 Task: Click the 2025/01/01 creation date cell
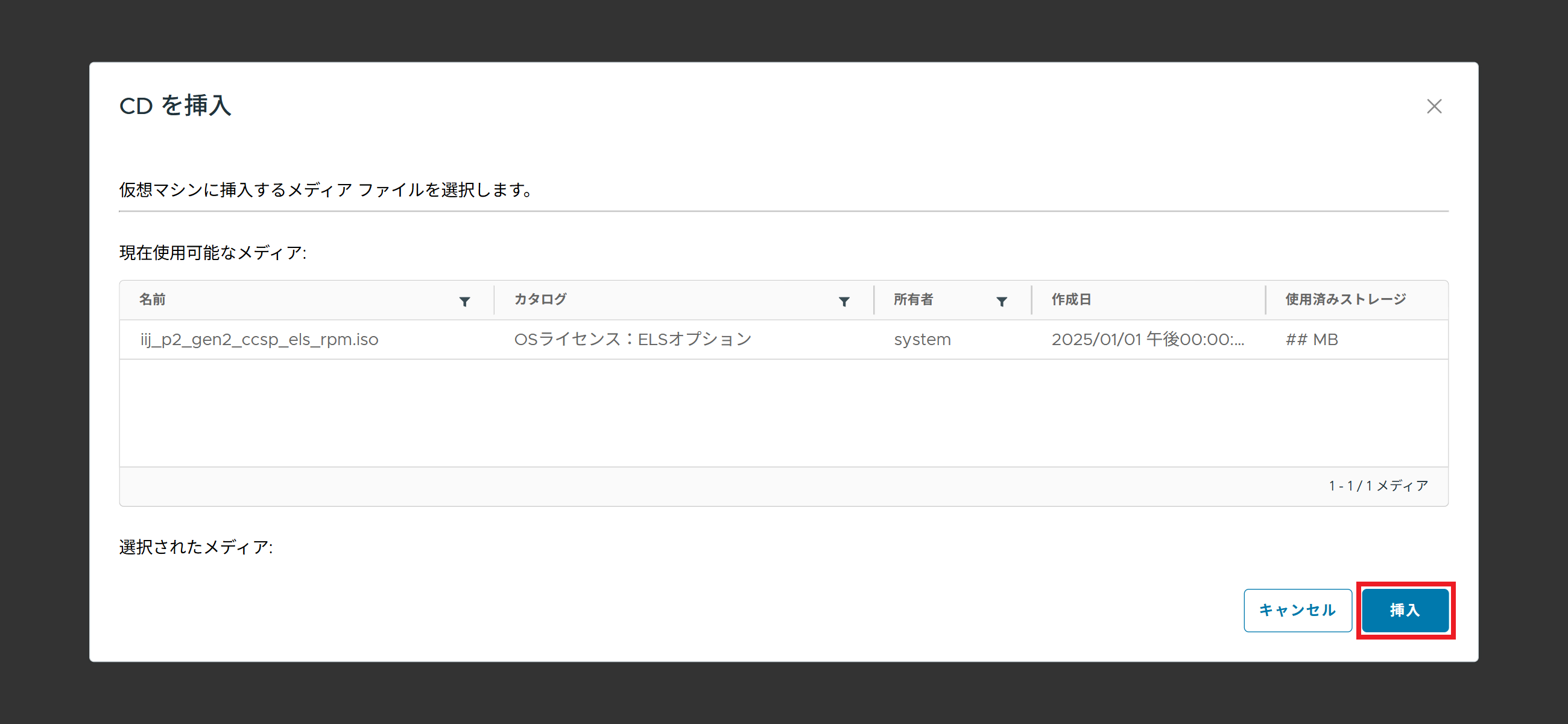click(1148, 339)
